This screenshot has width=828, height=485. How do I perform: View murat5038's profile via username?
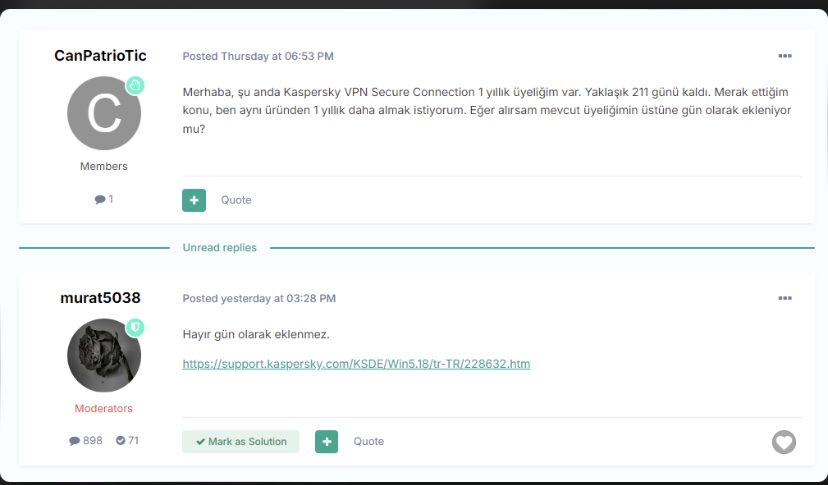[100, 298]
